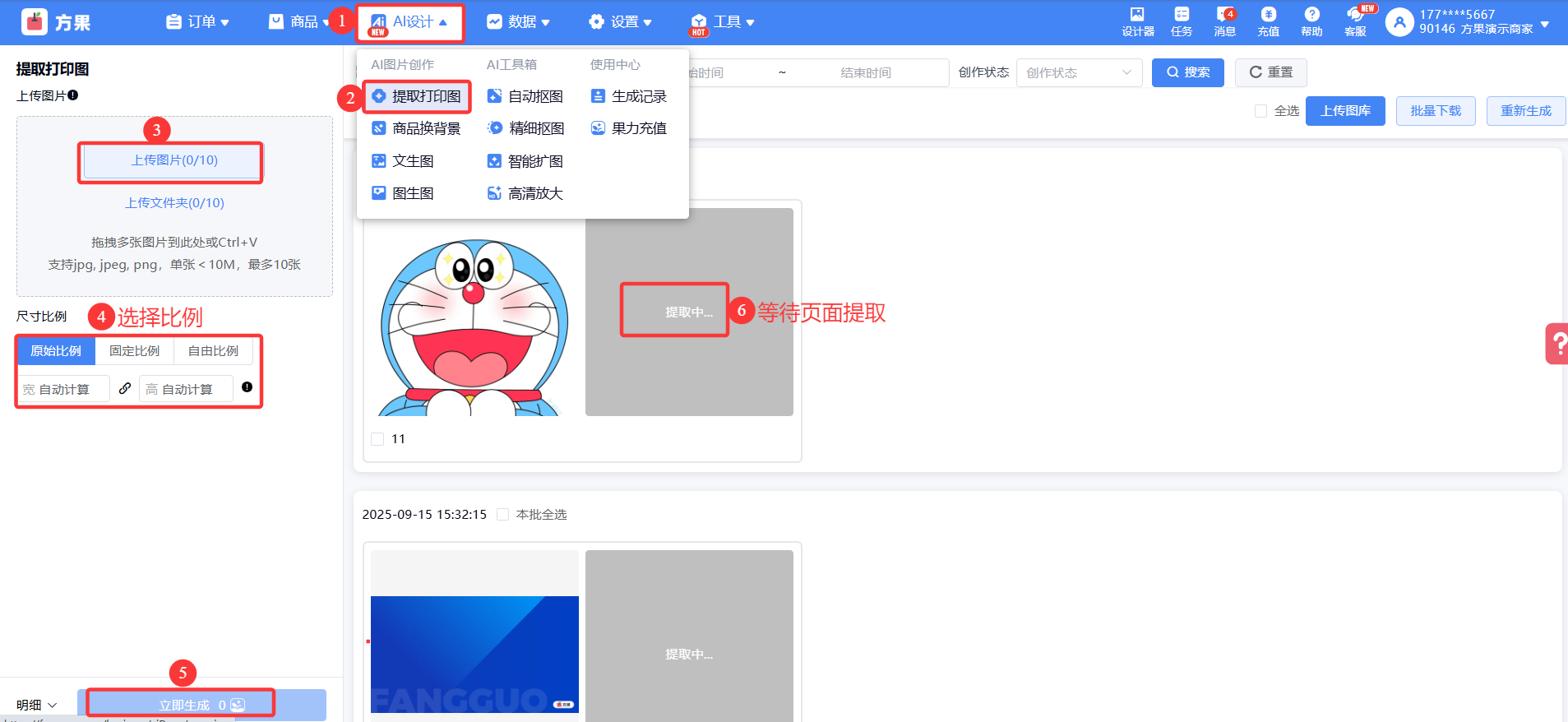Select the 固定比例 ratio tab
This screenshot has height=722, width=1568.
tap(135, 351)
